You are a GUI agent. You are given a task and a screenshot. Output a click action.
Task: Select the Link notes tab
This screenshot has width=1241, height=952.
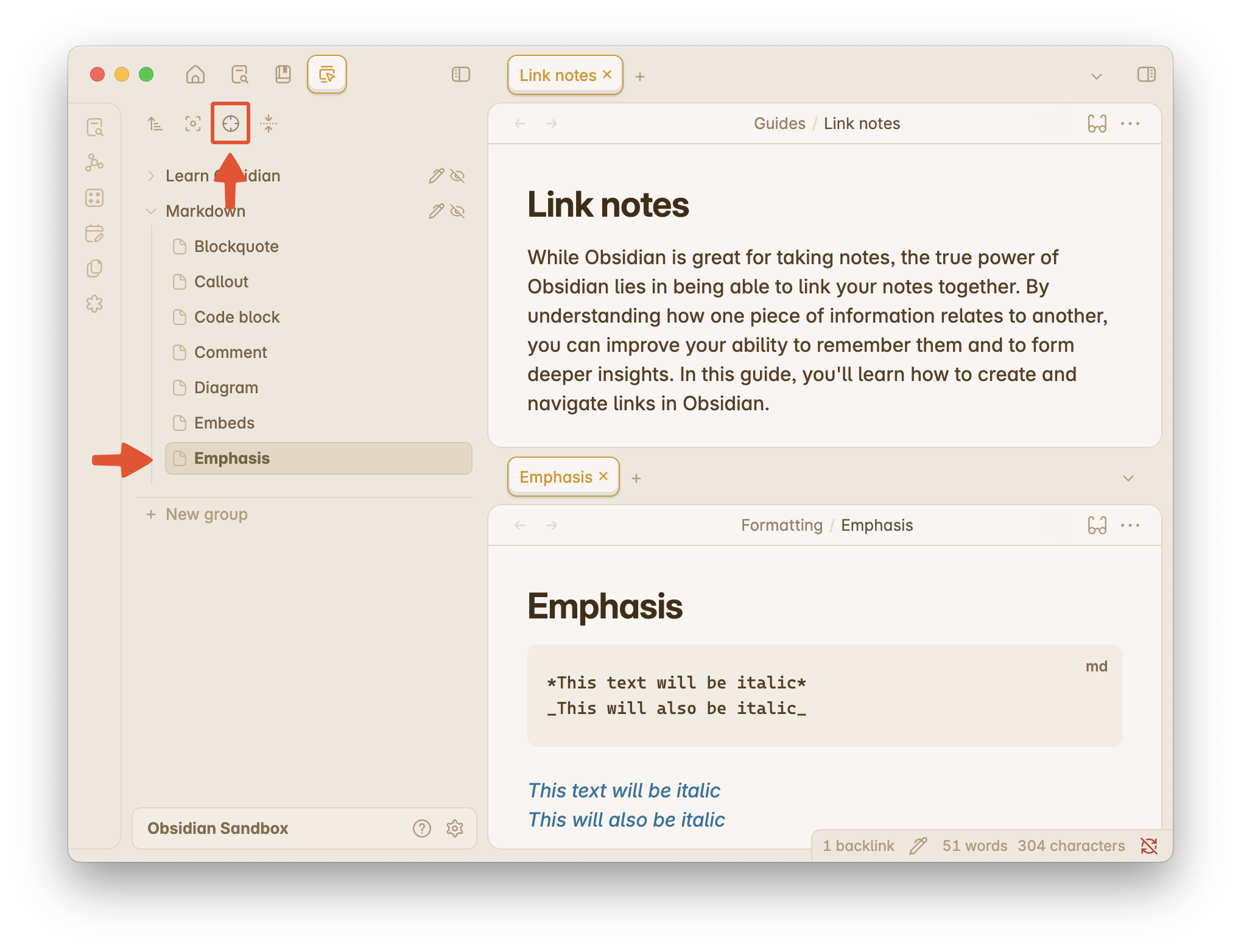point(557,75)
